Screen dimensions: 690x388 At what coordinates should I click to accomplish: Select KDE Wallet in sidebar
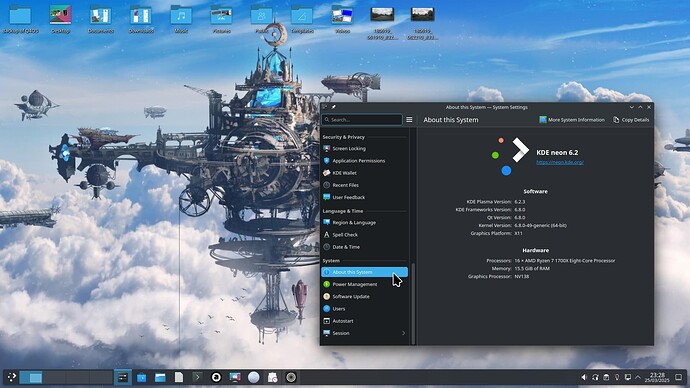(x=364, y=173)
